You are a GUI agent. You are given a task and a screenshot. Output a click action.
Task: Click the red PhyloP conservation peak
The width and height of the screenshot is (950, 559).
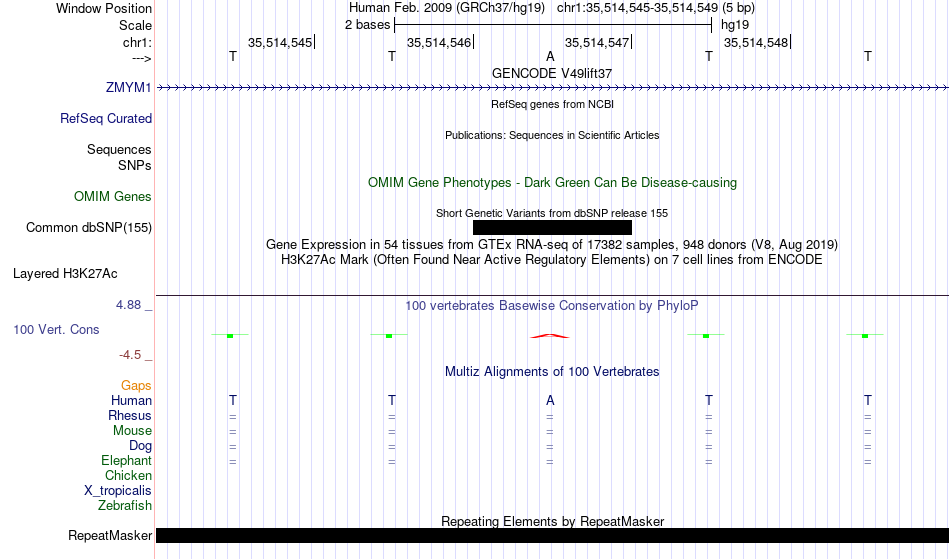[550, 336]
